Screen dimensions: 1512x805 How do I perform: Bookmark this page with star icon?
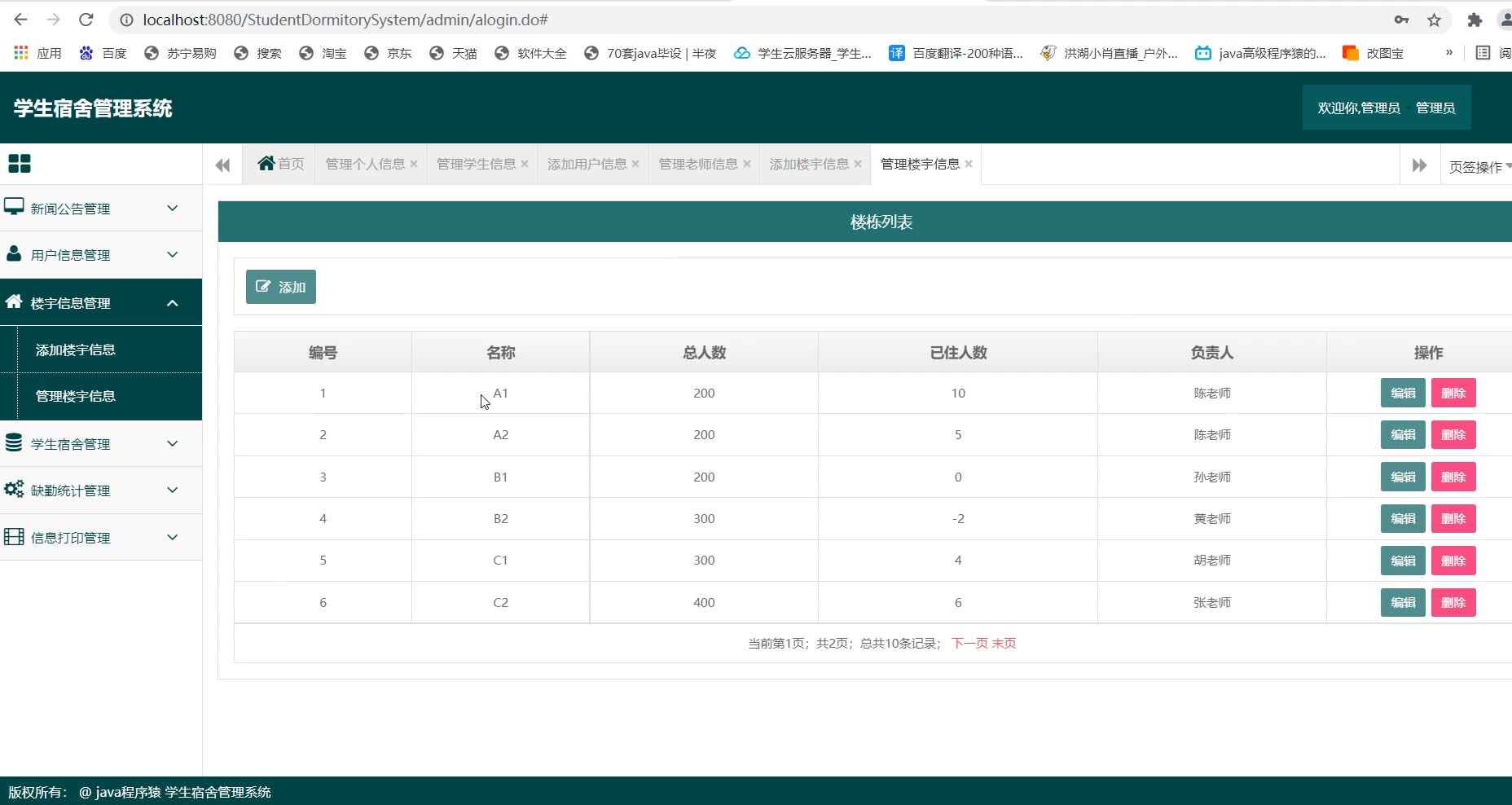1434,20
